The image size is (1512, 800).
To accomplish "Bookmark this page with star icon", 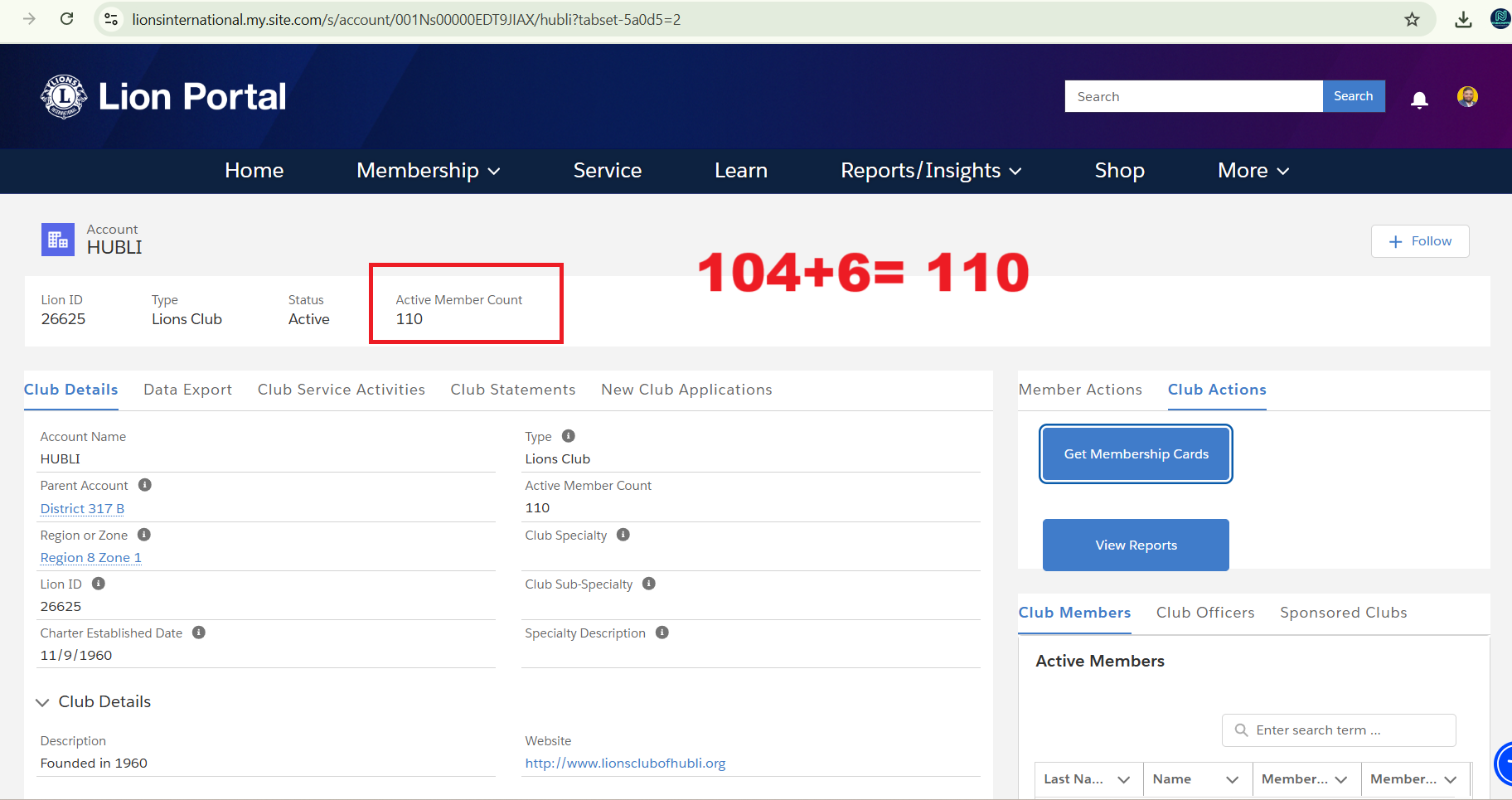I will (1412, 19).
